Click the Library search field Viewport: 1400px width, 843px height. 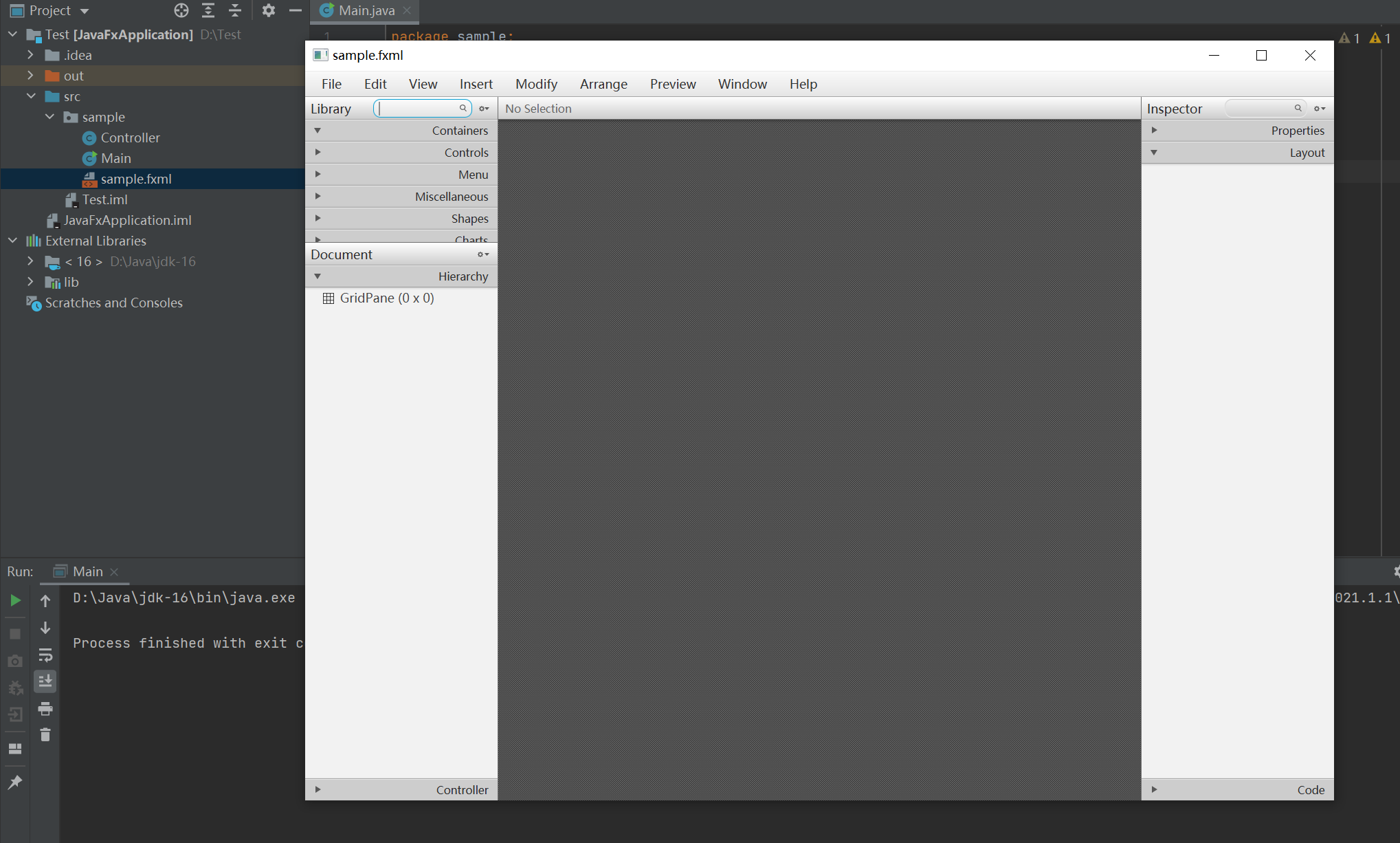click(418, 109)
